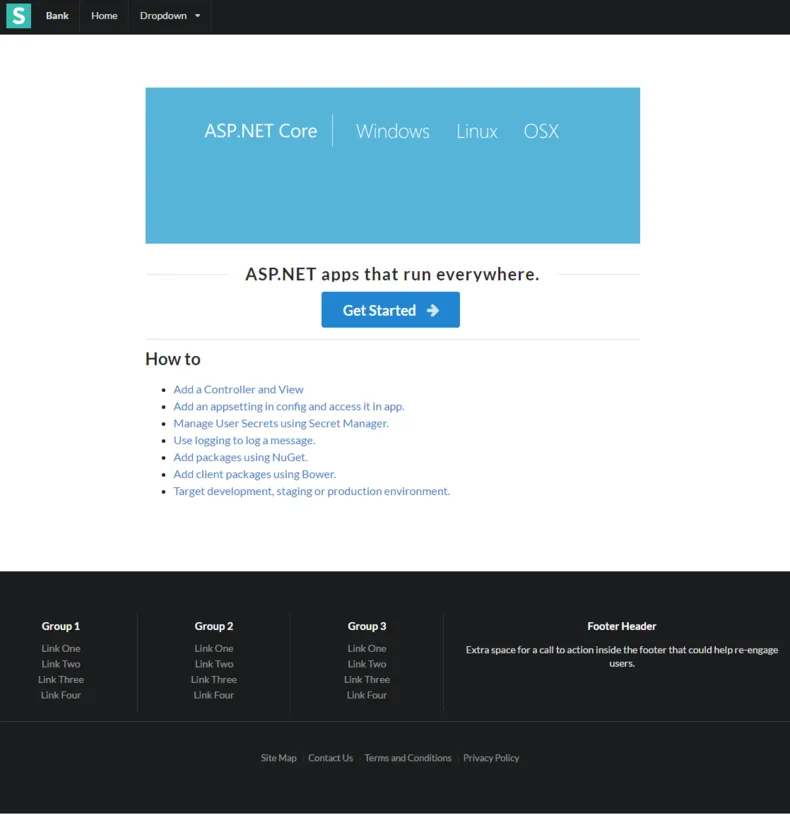790x815 pixels.
Task: Open Manage User Secrets link
Action: 281,423
